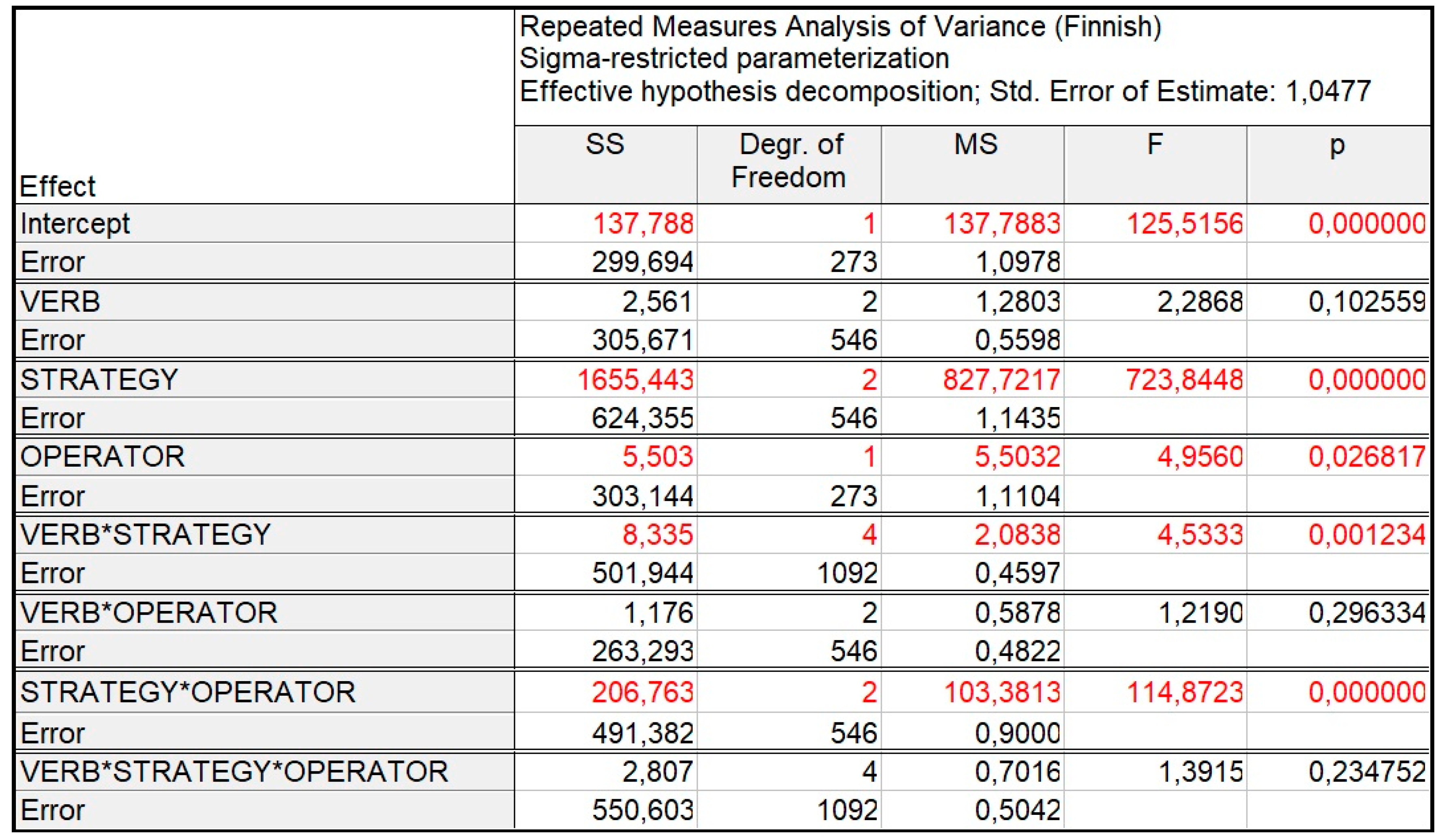The height and width of the screenshot is (840, 1445).
Task: Click the VERB effect row label
Action: [x=60, y=302]
